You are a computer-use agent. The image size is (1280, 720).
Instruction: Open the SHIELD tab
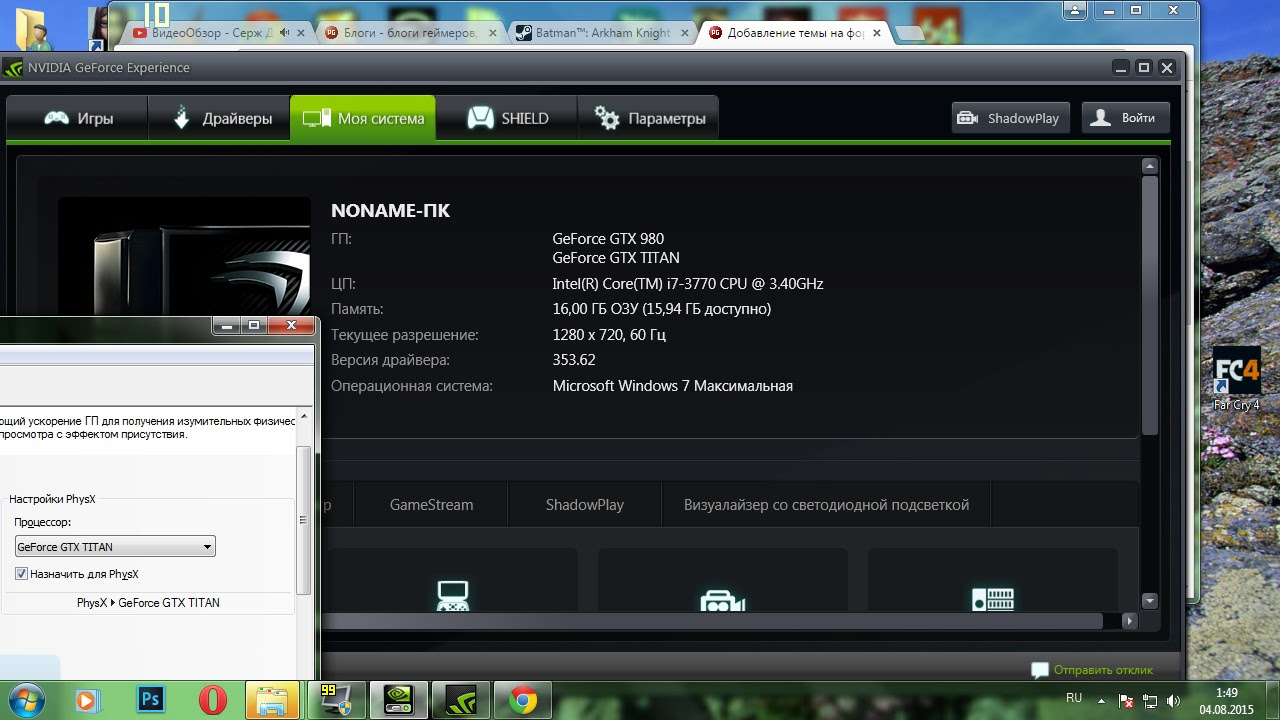coord(507,118)
